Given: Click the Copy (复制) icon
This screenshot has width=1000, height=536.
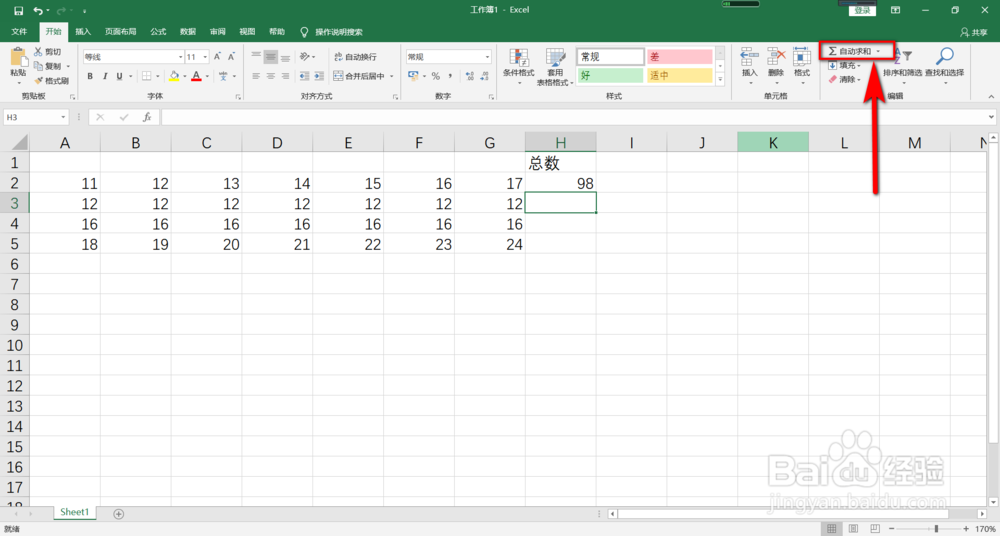Looking at the screenshot, I should tap(38, 66).
